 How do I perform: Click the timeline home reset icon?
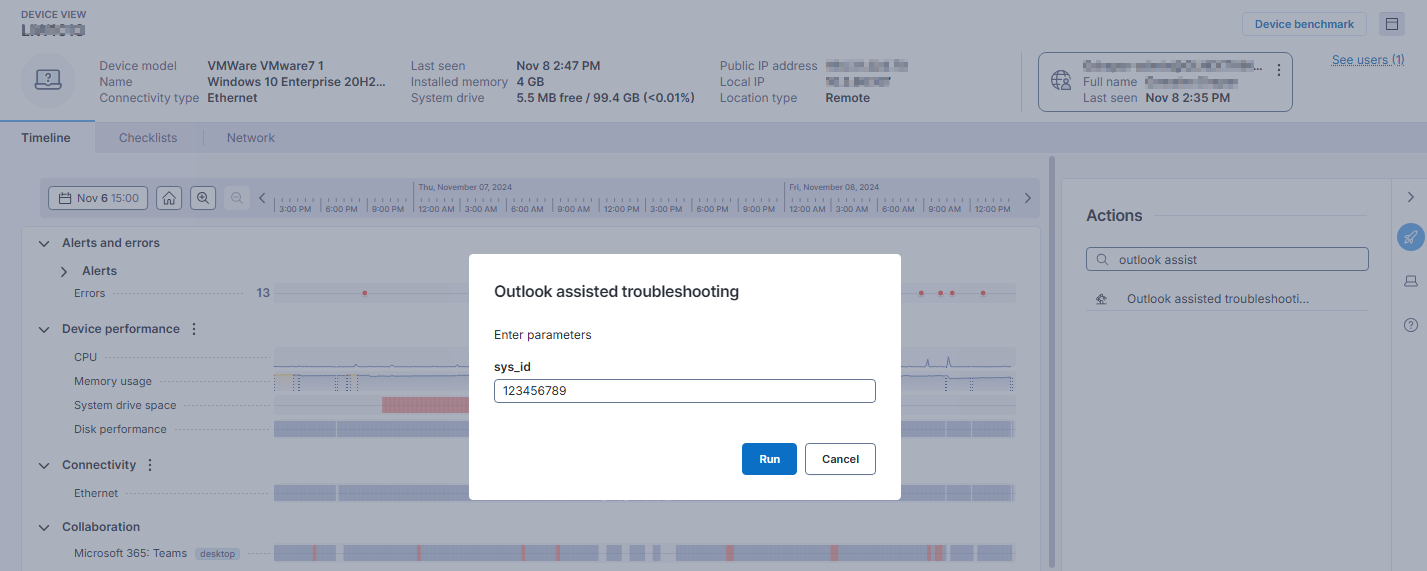click(x=170, y=198)
